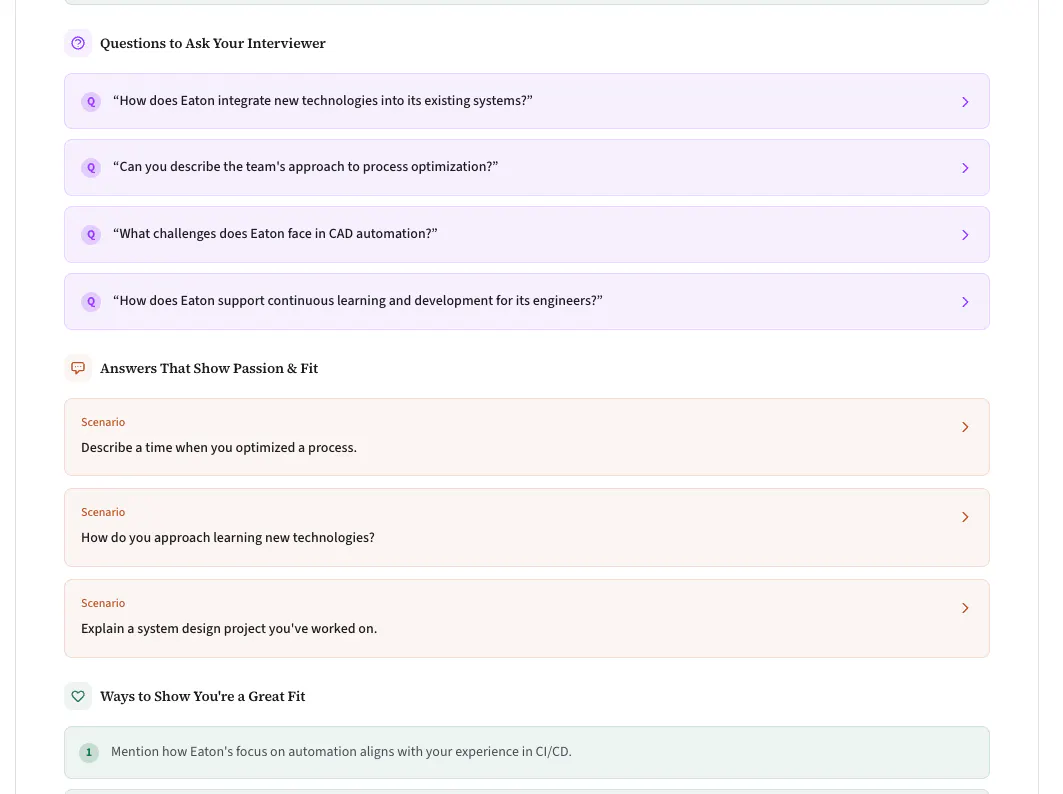The width and height of the screenshot is (1063, 794).
Task: Click the Scenario label above 'optimized a process'
Action: pos(103,422)
